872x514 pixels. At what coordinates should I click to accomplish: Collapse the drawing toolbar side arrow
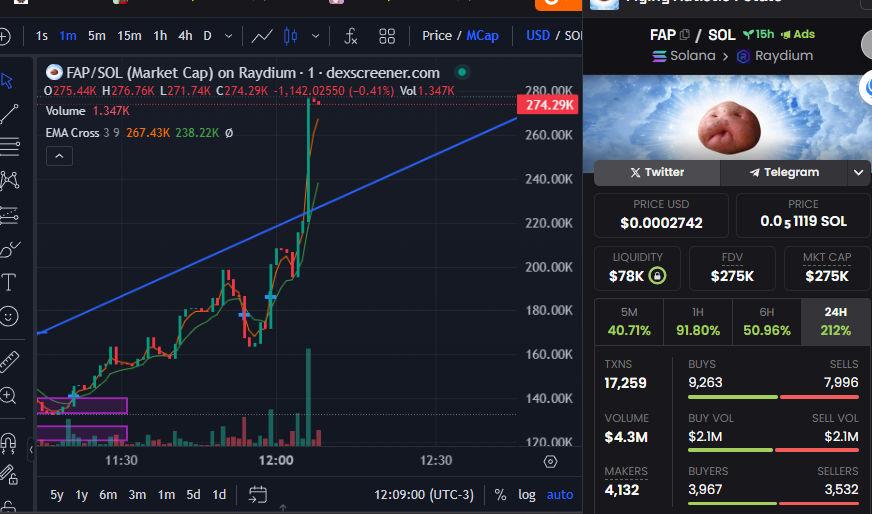click(x=31, y=449)
